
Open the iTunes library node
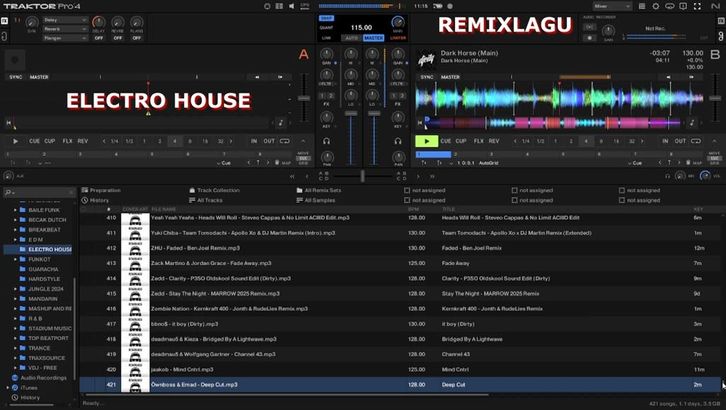(29, 387)
